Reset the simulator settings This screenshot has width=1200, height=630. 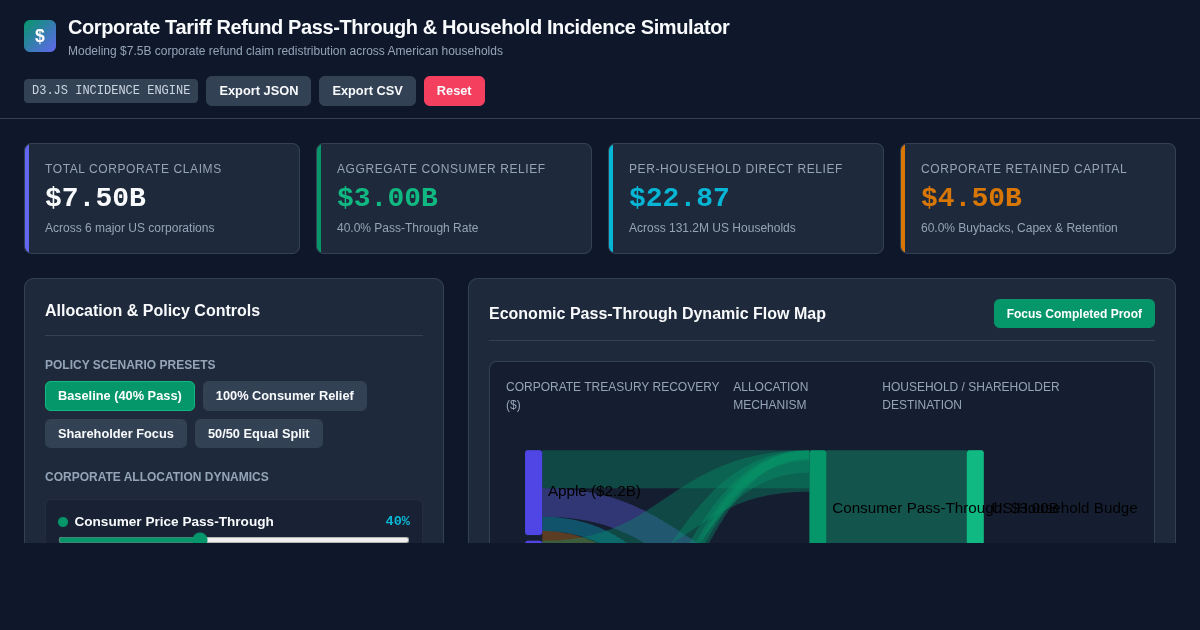coord(454,91)
